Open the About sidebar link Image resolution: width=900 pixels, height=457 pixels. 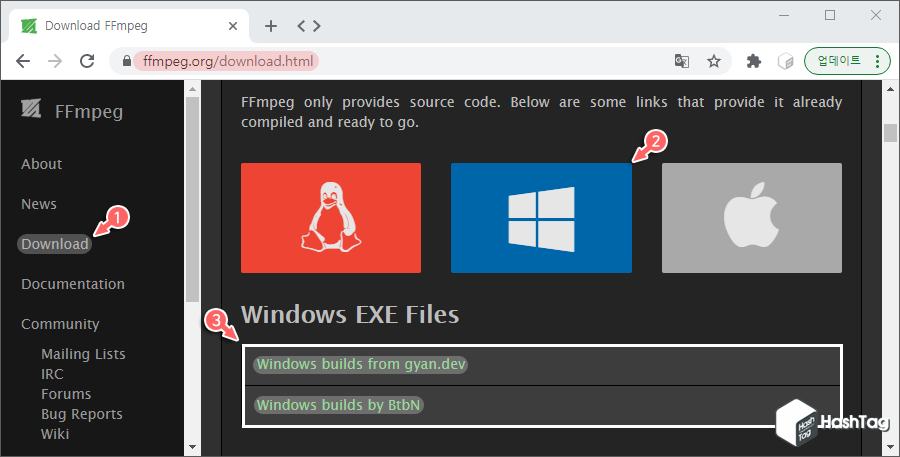[41, 164]
